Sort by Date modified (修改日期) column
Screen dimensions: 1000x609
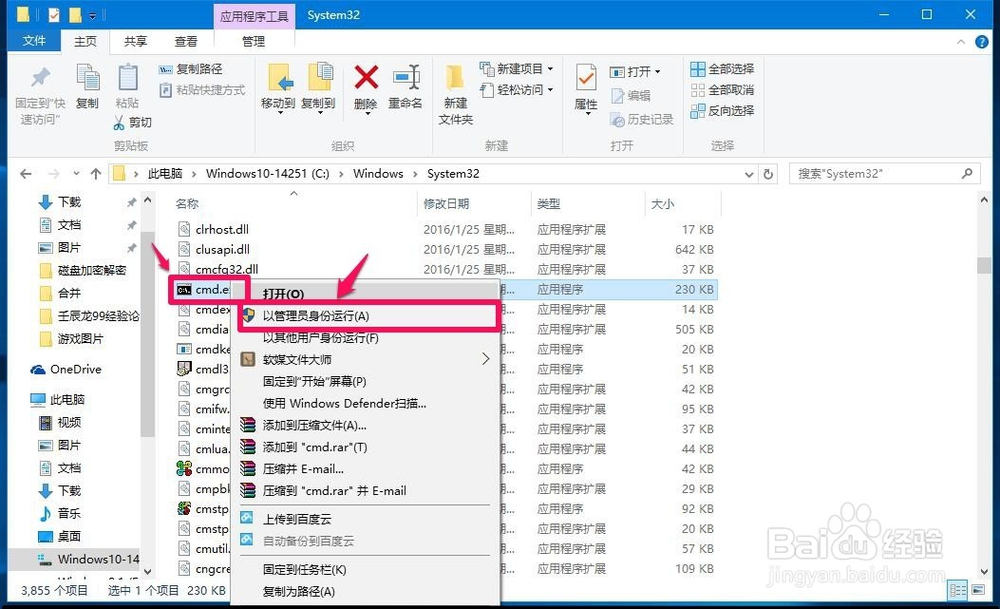point(446,203)
